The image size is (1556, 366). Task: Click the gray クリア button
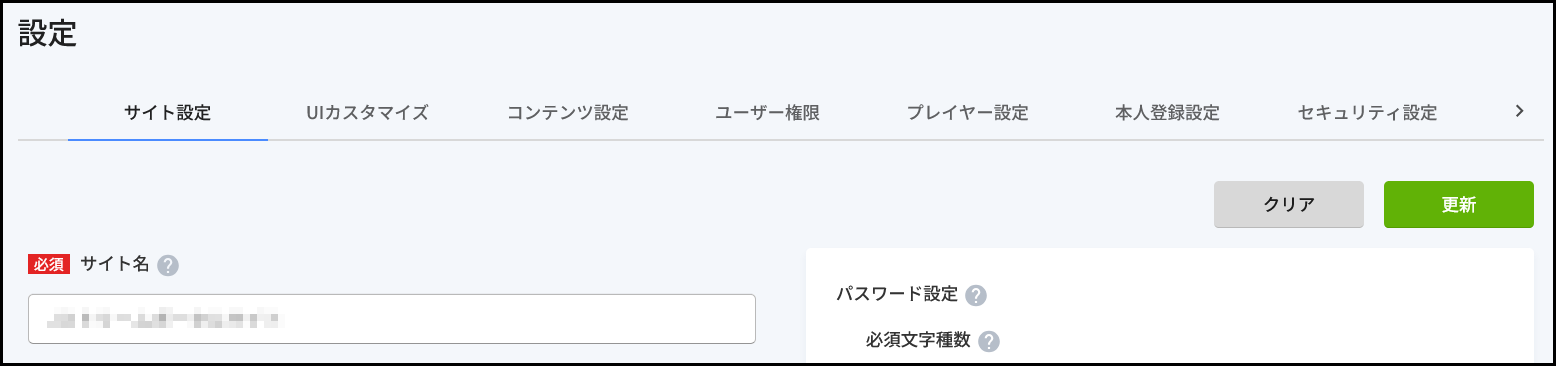(x=1289, y=205)
